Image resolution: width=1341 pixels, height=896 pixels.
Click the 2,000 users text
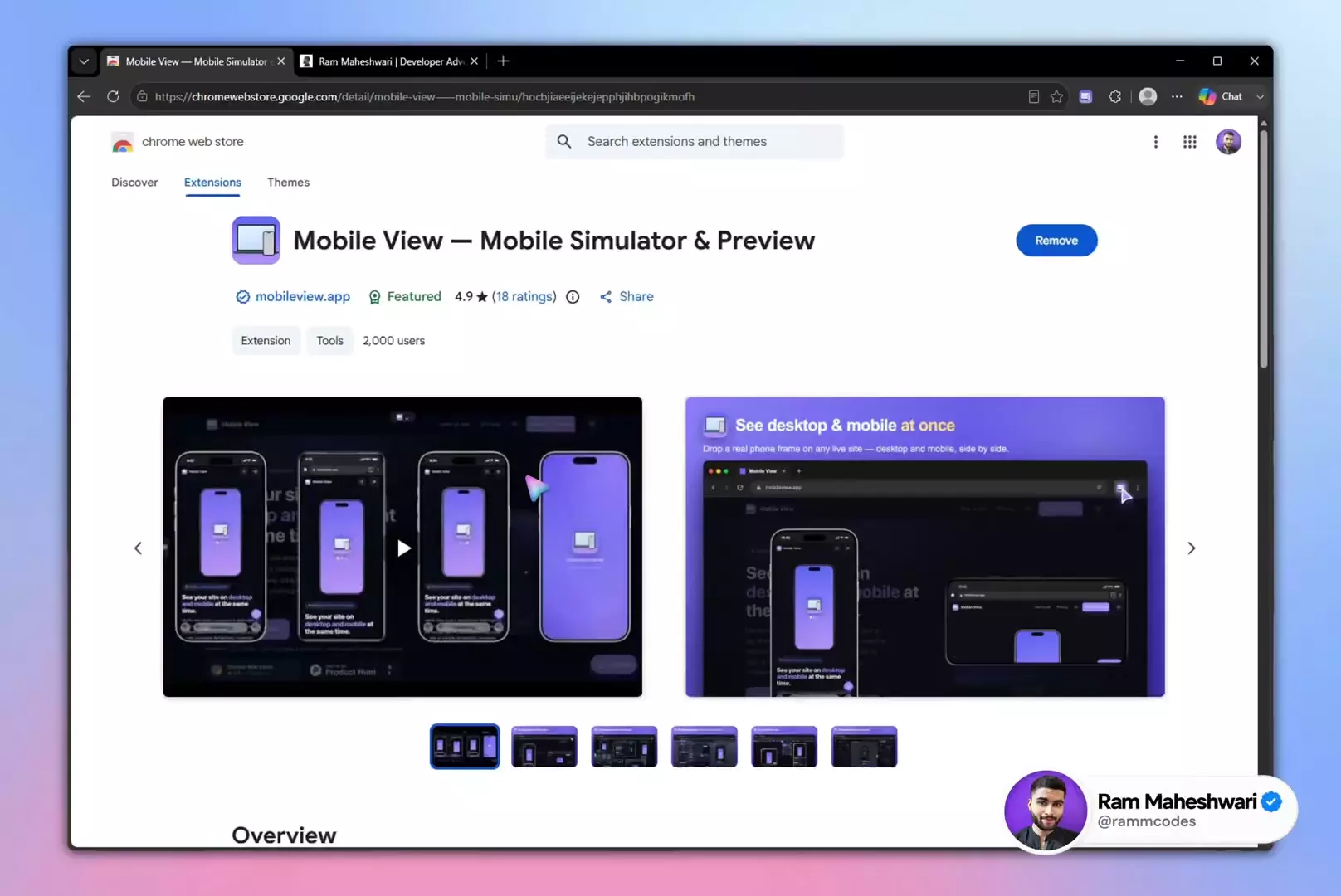click(393, 341)
